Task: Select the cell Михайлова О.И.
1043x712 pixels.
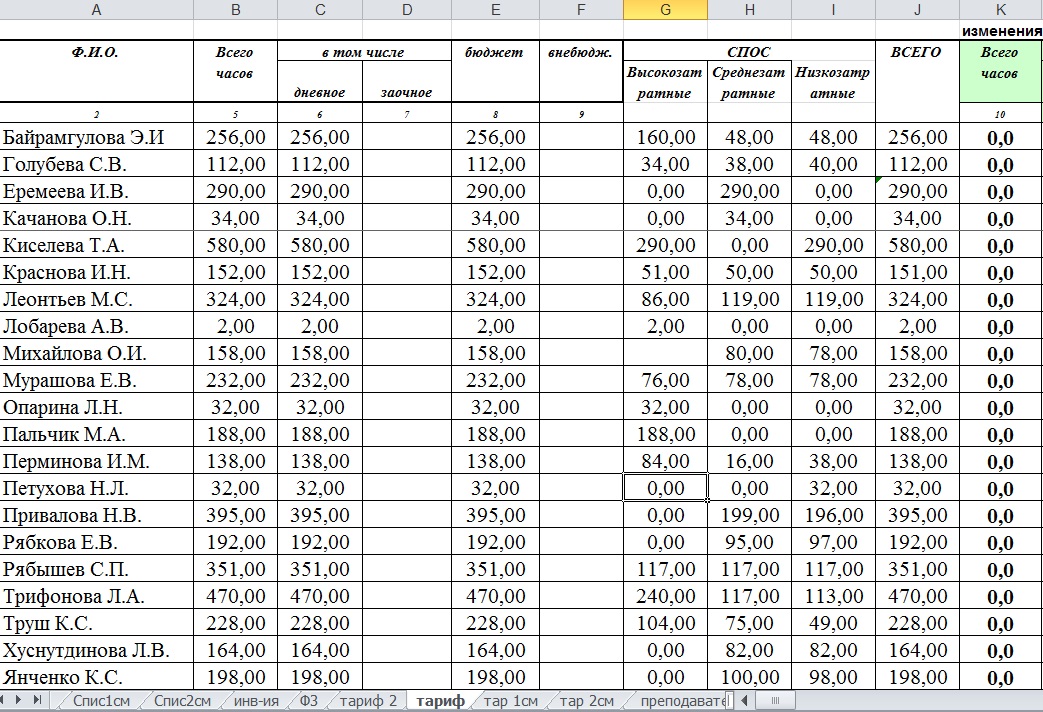Action: [x=96, y=353]
